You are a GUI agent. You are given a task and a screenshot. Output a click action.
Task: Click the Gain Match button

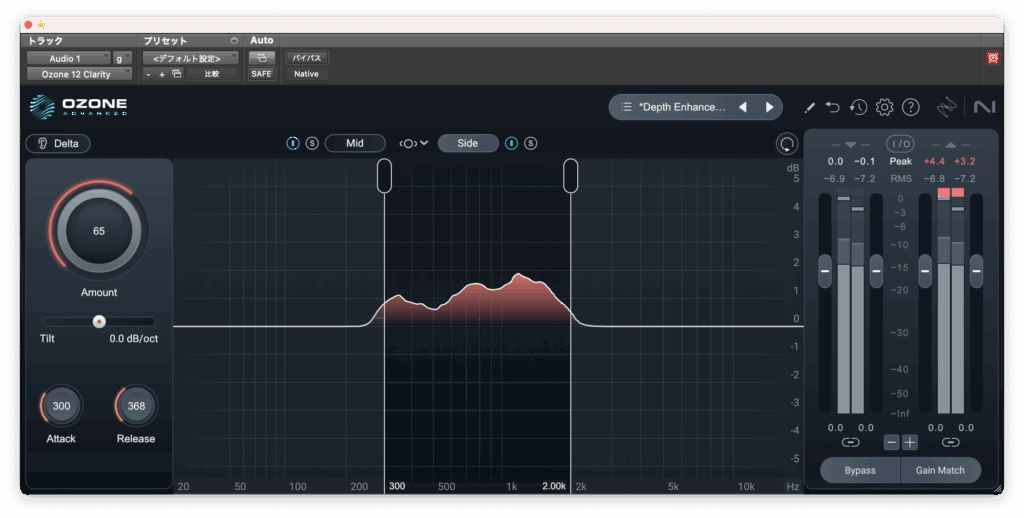[x=941, y=470]
